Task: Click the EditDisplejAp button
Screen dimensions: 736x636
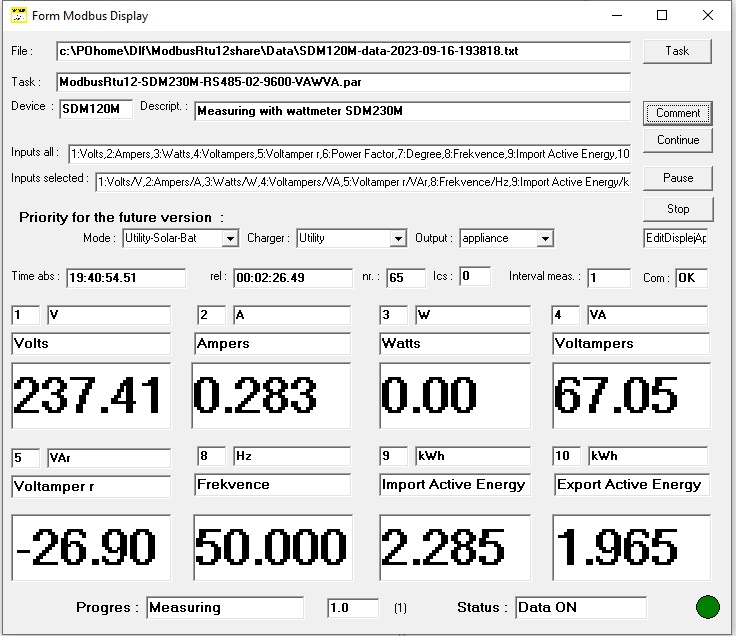Action: point(677,238)
